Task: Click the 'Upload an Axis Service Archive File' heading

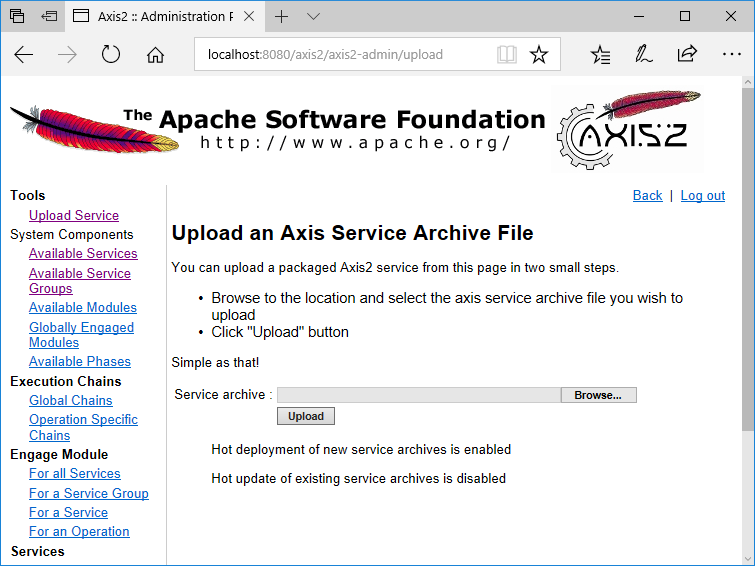Action: (352, 233)
